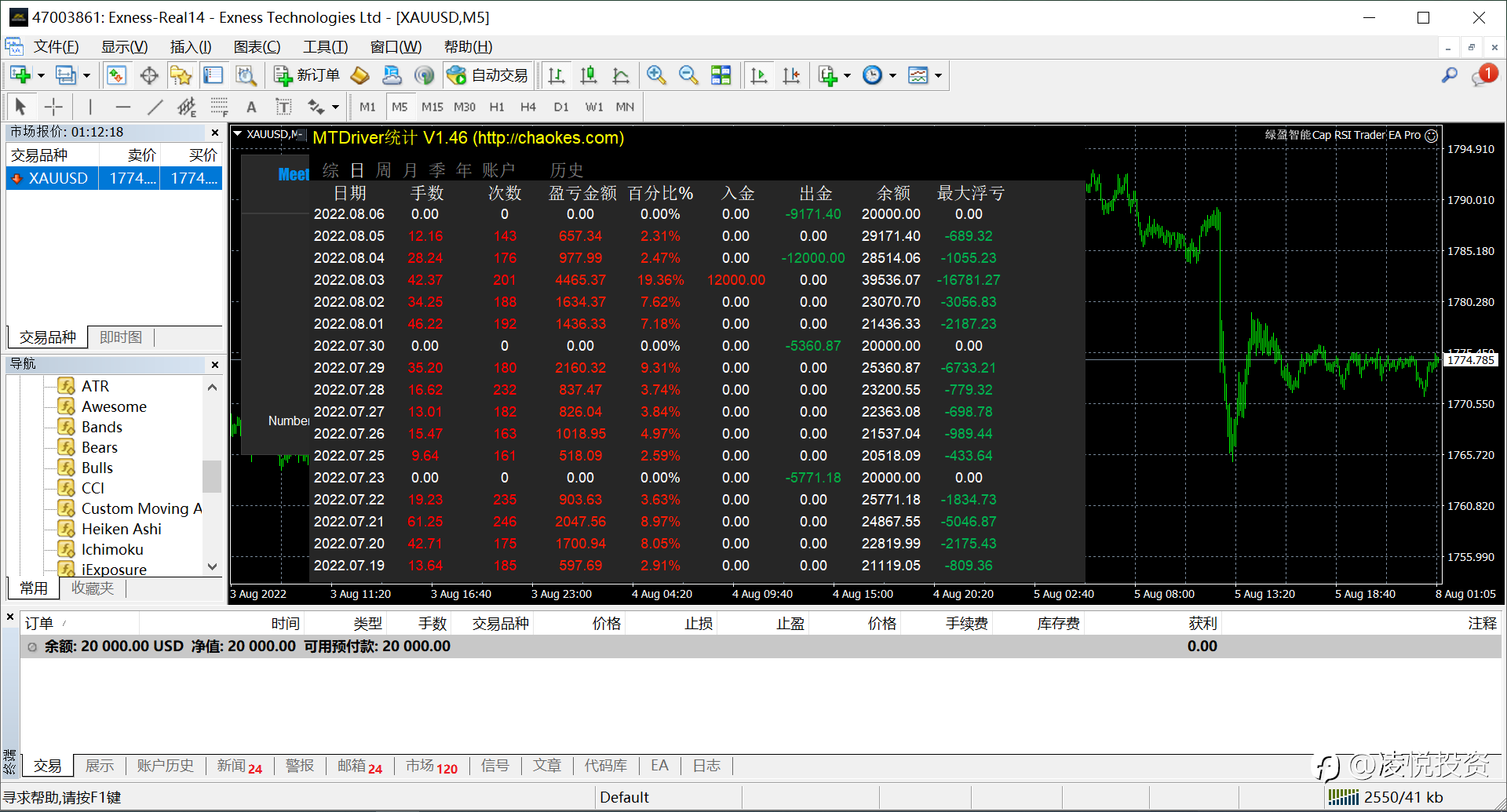Select the trendline drawing tool
Viewport: 1507px width, 812px height.
click(x=155, y=107)
